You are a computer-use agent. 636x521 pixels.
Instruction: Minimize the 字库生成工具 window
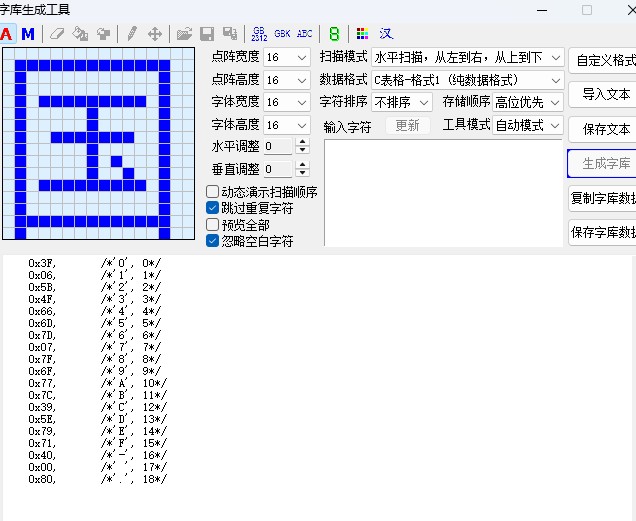click(542, 10)
